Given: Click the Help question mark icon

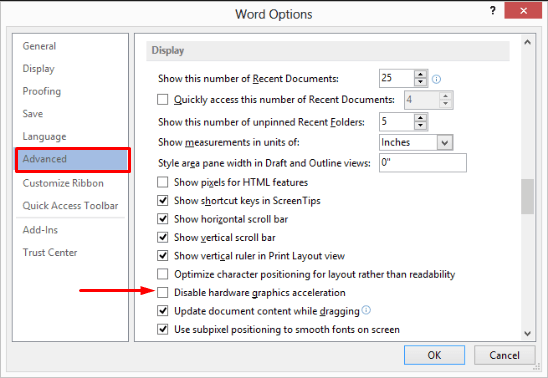Looking at the screenshot, I should click(493, 10).
